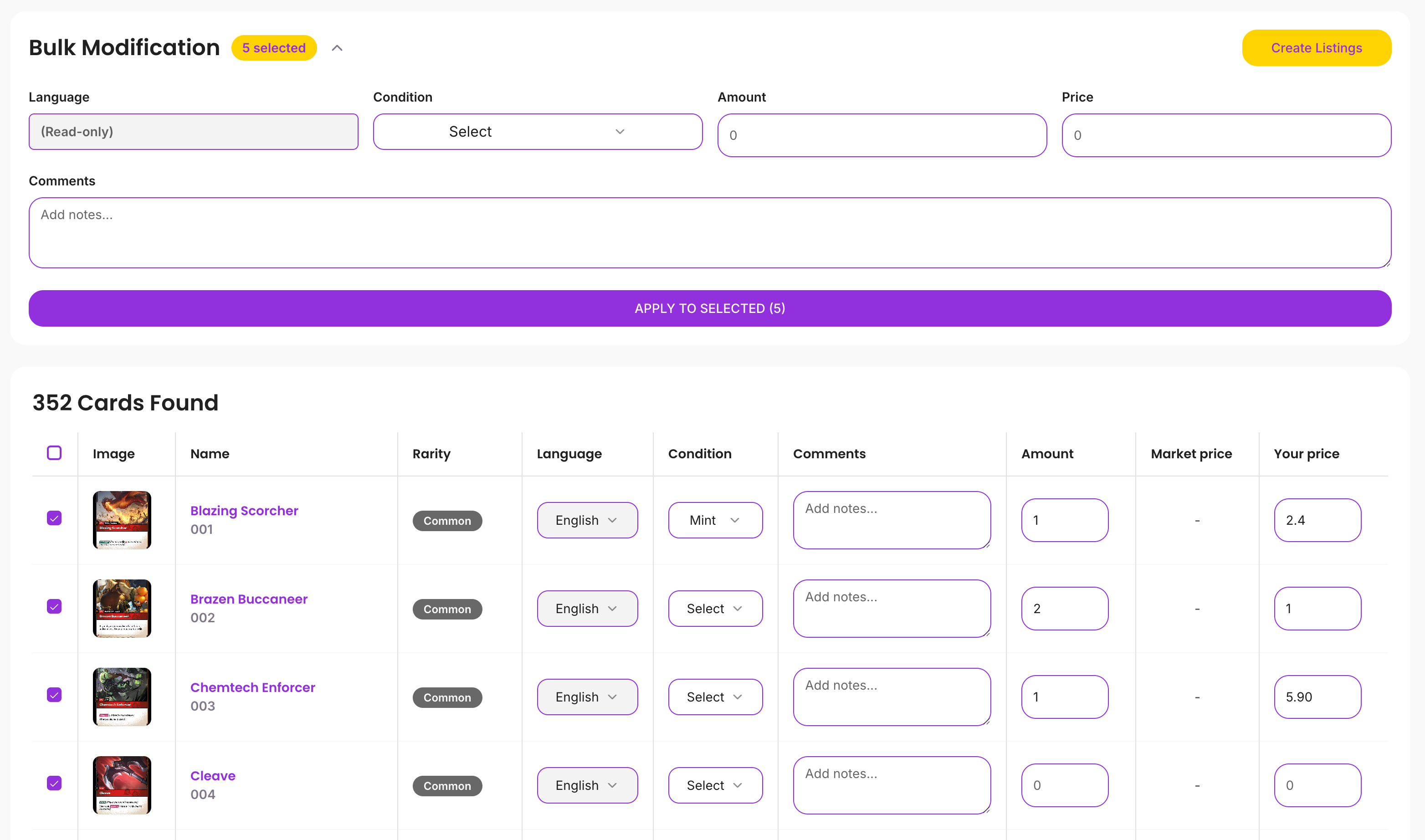Open Blazing Scorcher card thumbnail
This screenshot has width=1425, height=840.
point(122,520)
